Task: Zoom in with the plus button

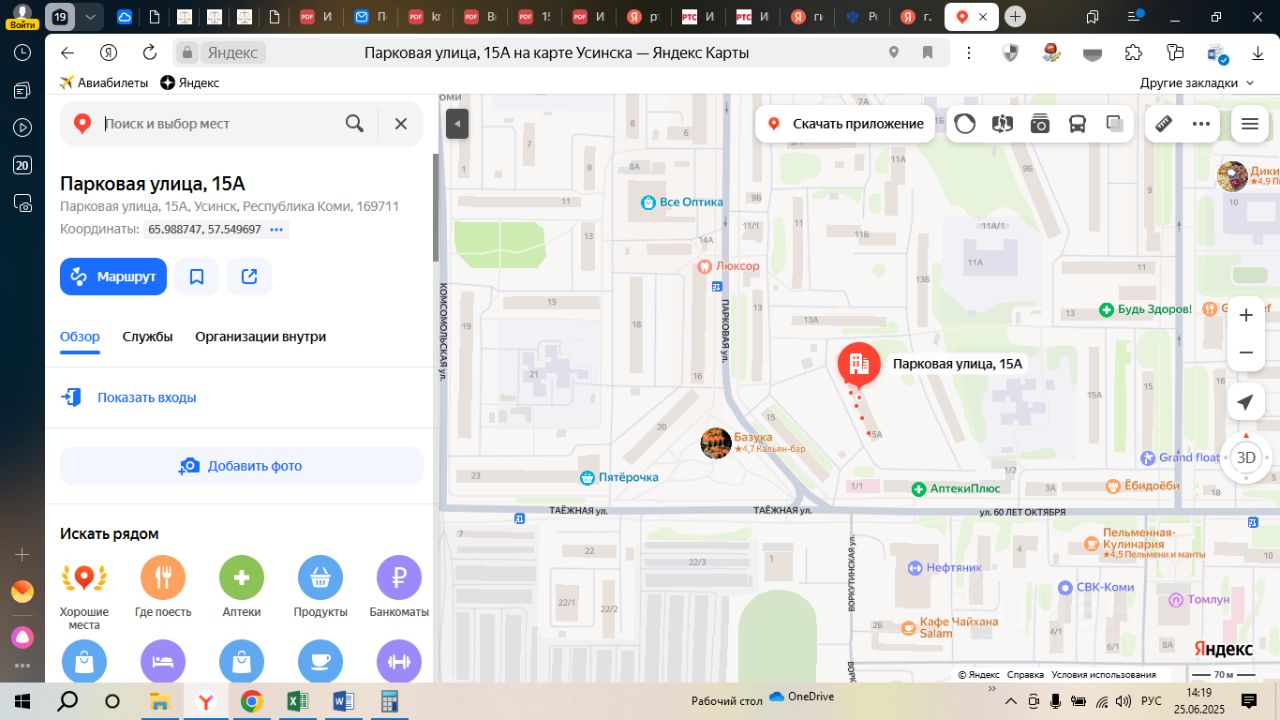Action: click(1246, 315)
